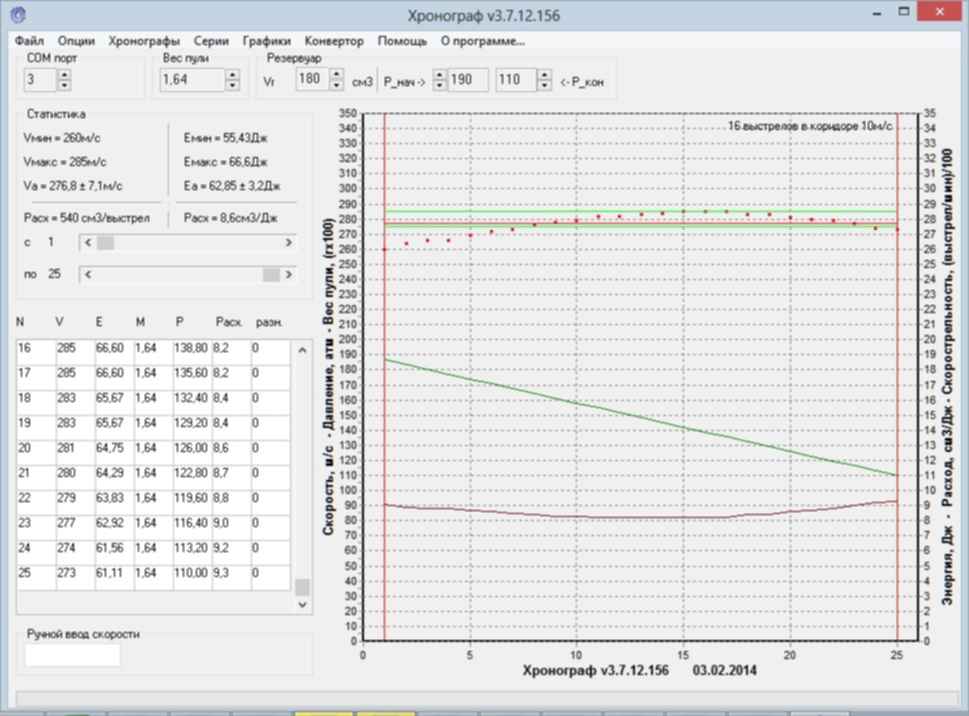Click left arrow of the 'по' slider
This screenshot has width=969, height=716.
[x=87, y=274]
